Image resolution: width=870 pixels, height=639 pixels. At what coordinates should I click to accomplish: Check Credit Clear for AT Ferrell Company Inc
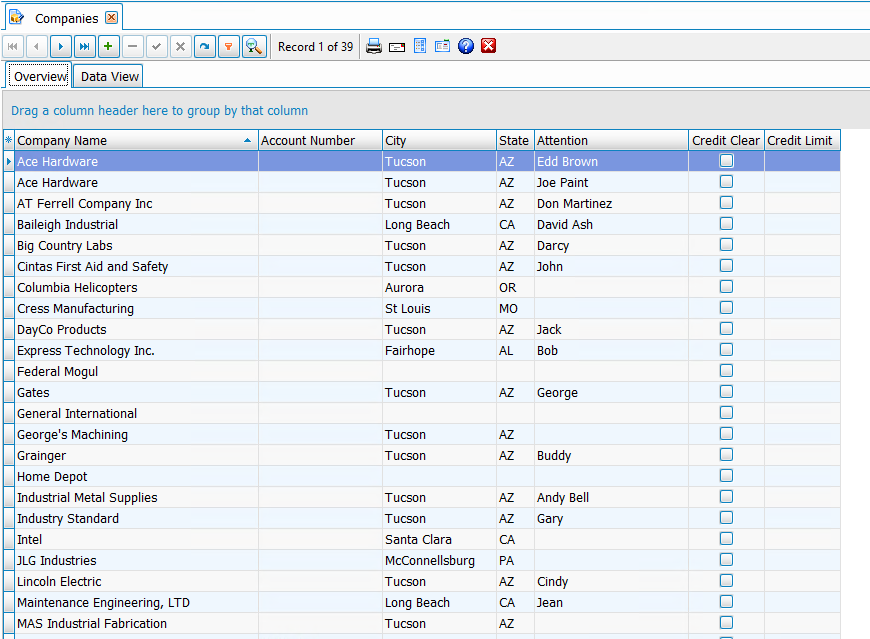pos(726,203)
